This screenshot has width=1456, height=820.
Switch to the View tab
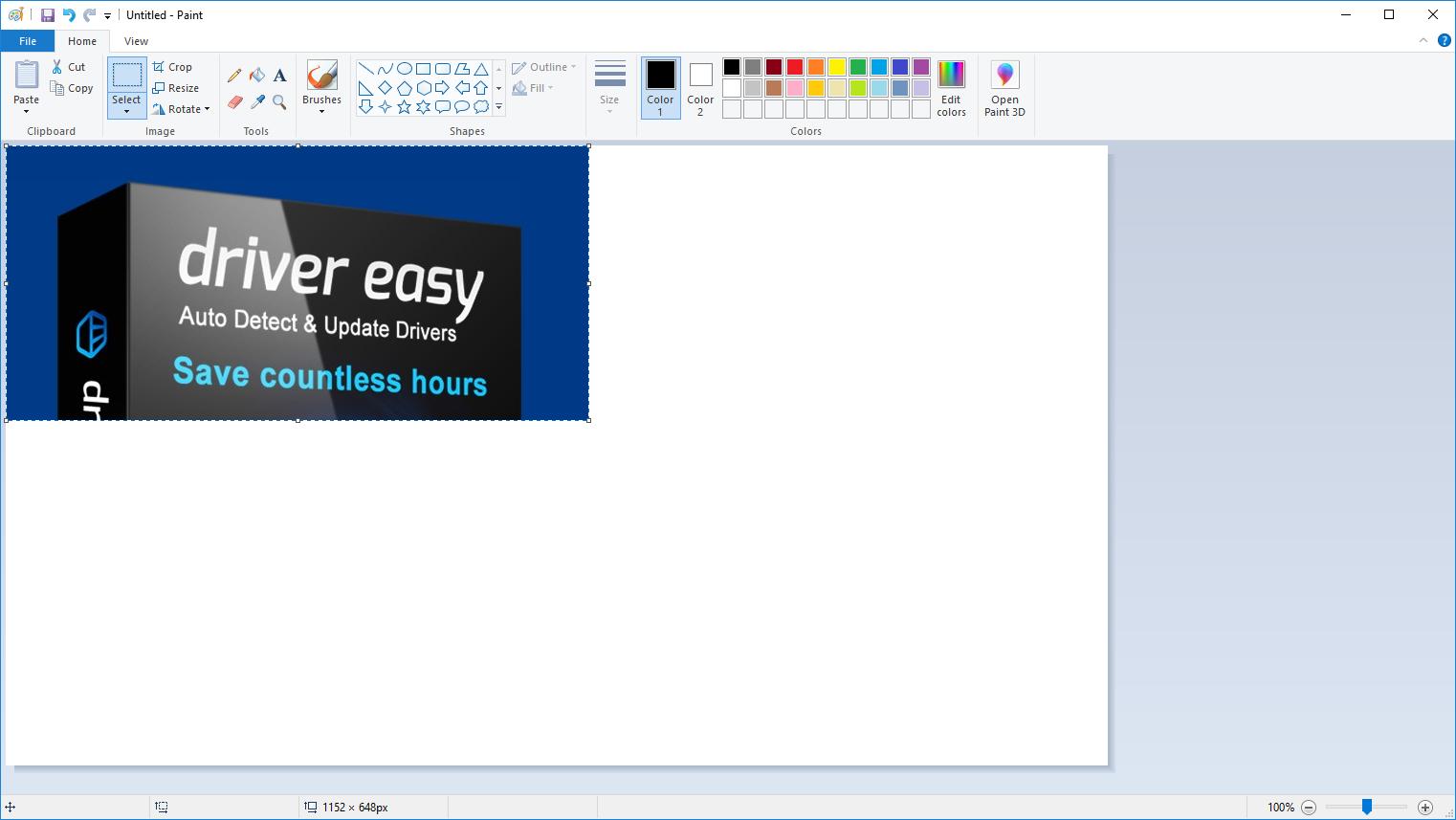[136, 41]
